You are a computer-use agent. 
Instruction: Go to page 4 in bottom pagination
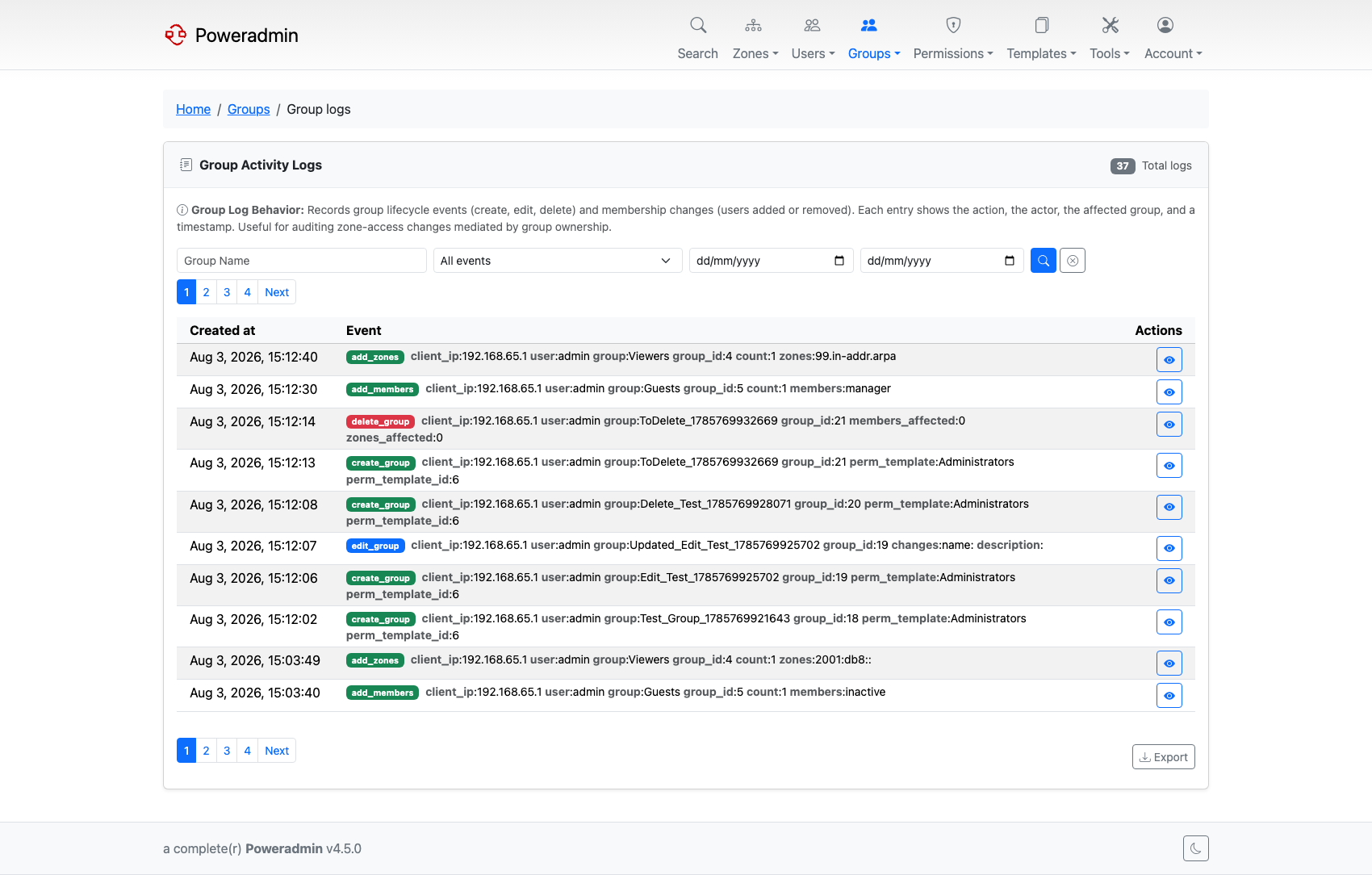248,751
